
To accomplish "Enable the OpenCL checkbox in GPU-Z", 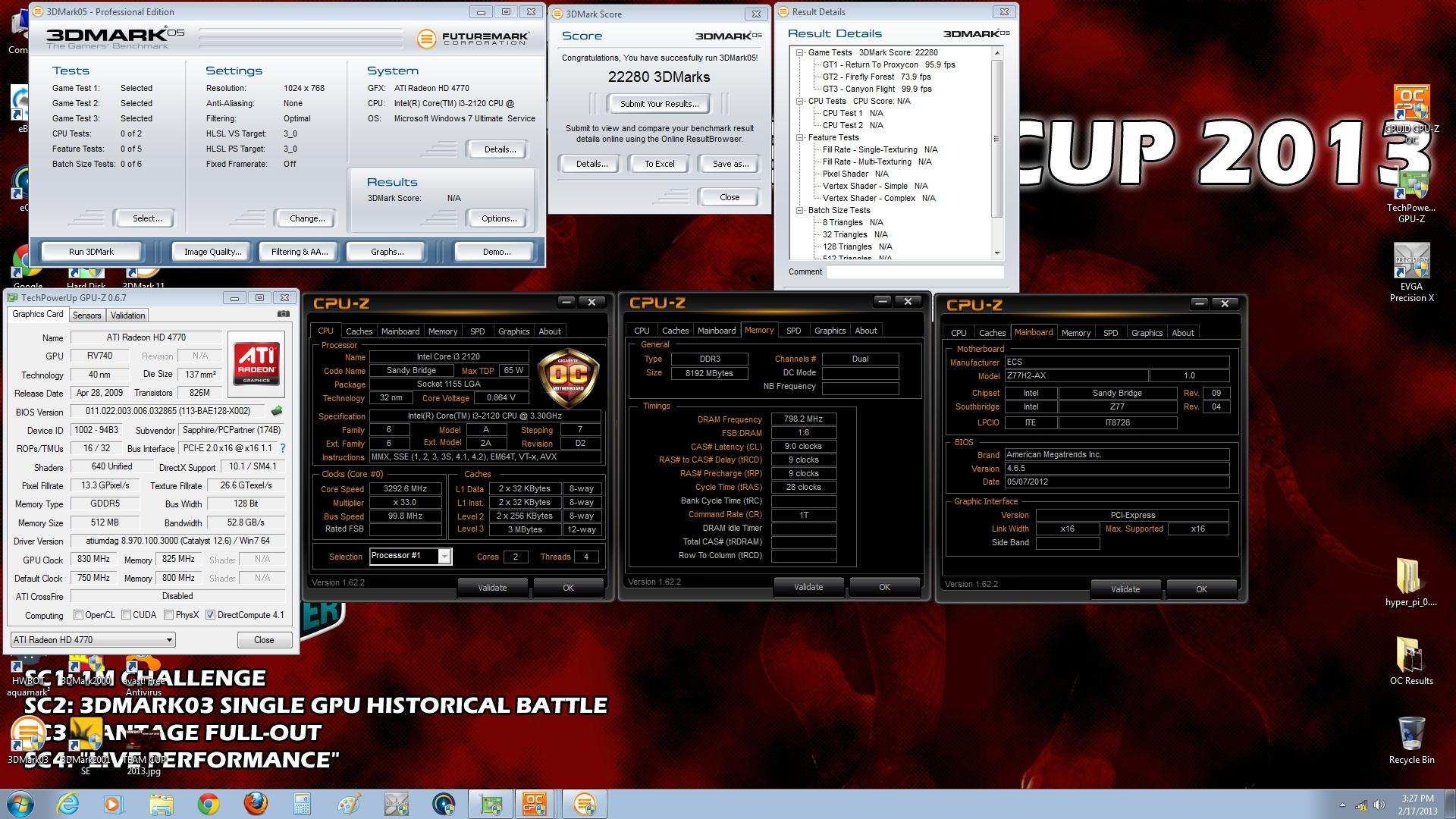I will pyautogui.click(x=78, y=615).
